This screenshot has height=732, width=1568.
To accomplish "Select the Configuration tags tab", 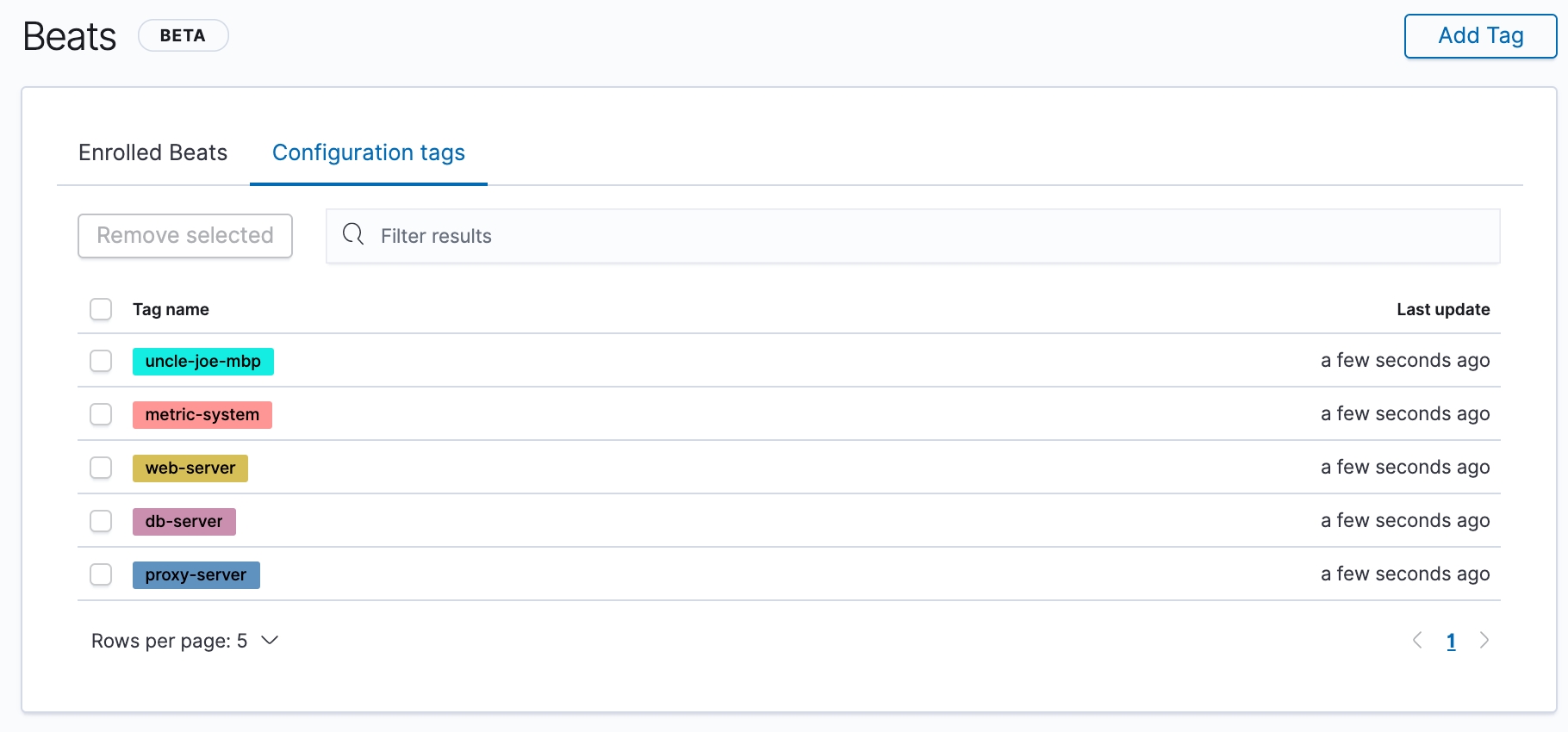I will tap(368, 152).
